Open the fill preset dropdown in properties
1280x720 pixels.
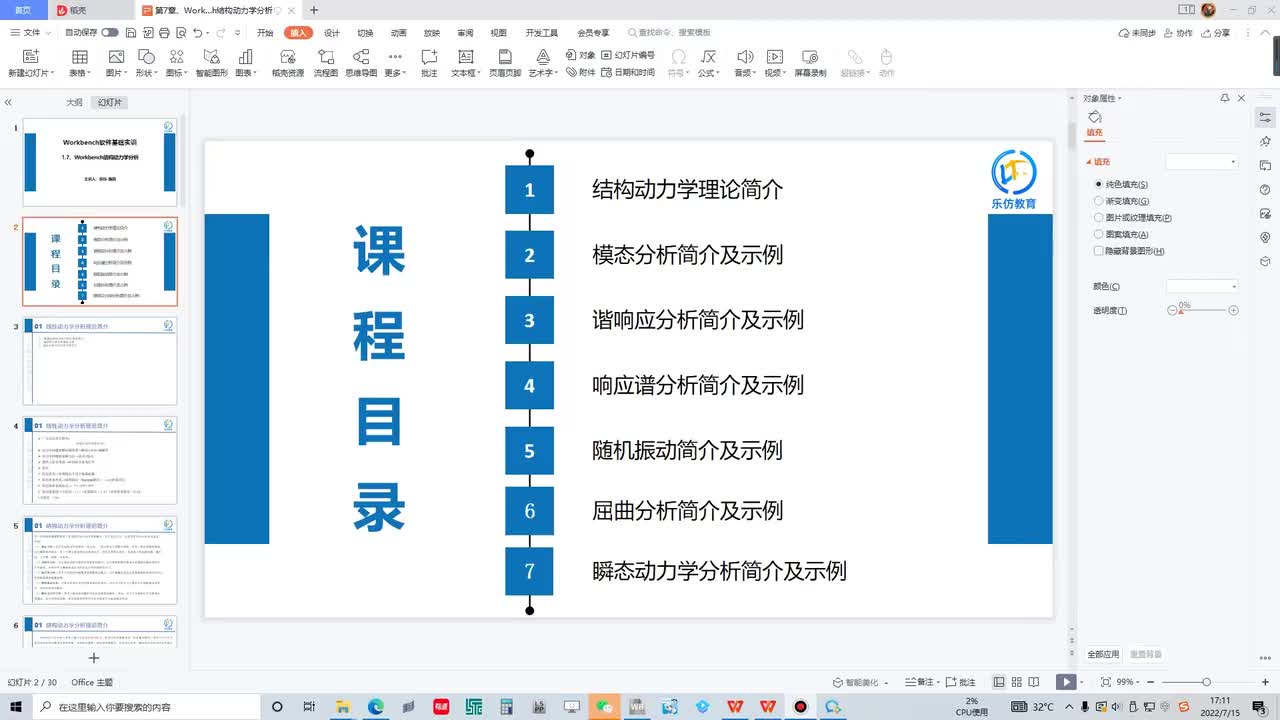click(1203, 162)
